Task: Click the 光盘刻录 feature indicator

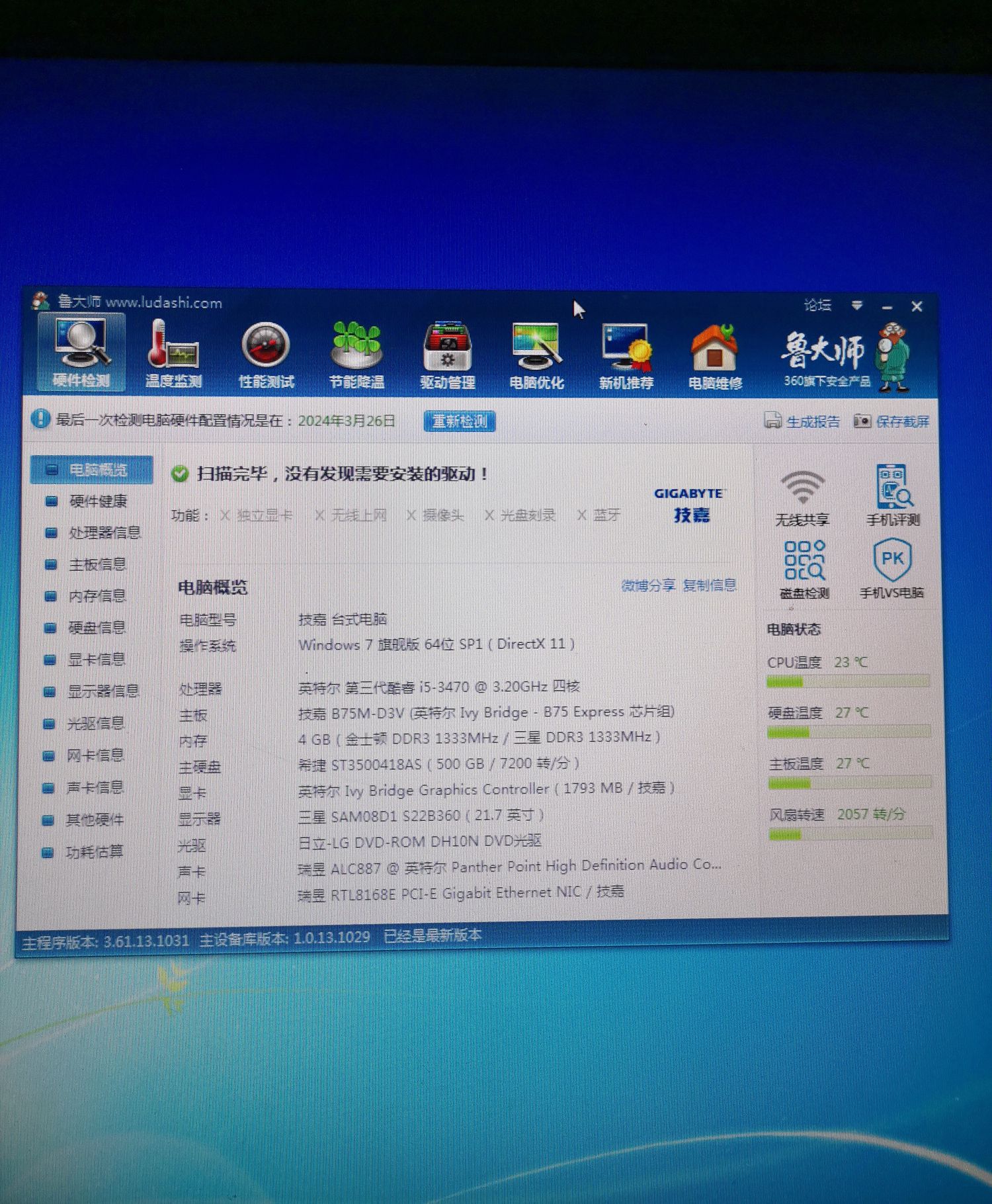Action: [520, 515]
